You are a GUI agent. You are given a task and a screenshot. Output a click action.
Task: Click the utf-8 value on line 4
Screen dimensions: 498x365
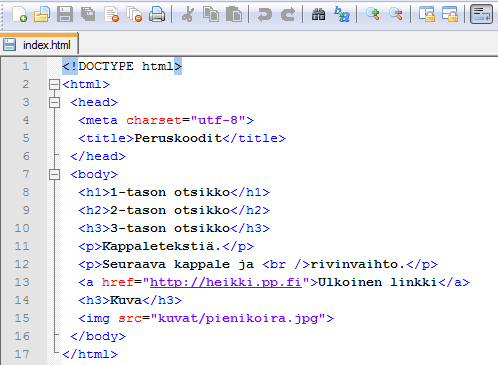218,120
